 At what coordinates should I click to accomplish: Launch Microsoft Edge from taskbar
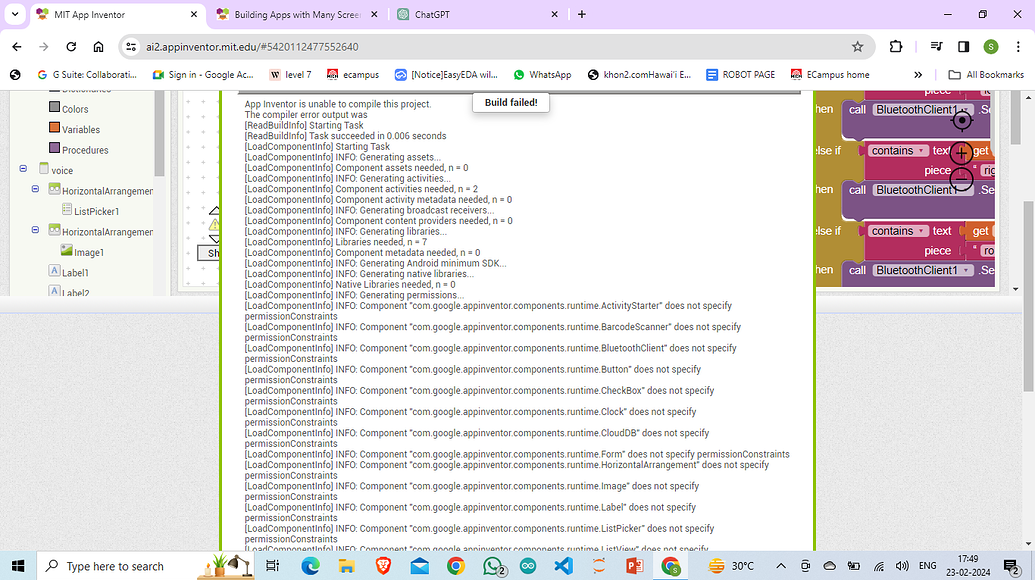310,566
